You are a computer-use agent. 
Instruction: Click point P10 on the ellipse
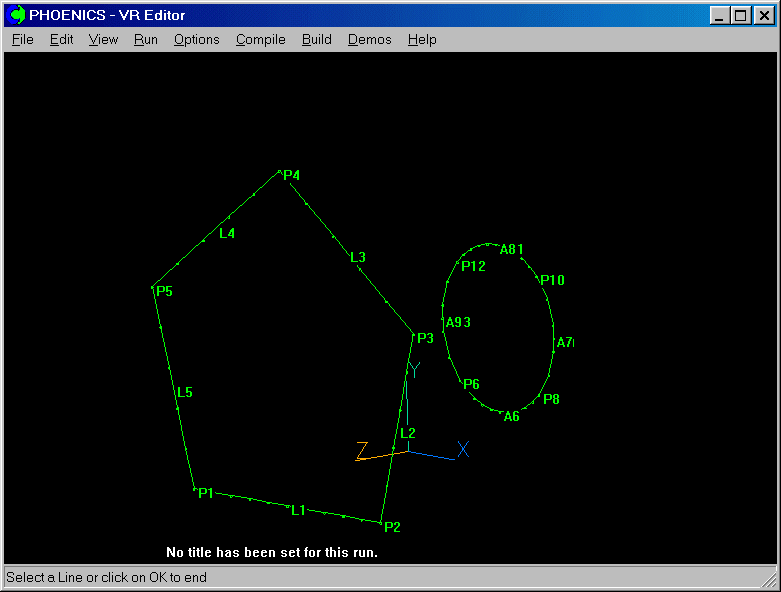[552, 280]
